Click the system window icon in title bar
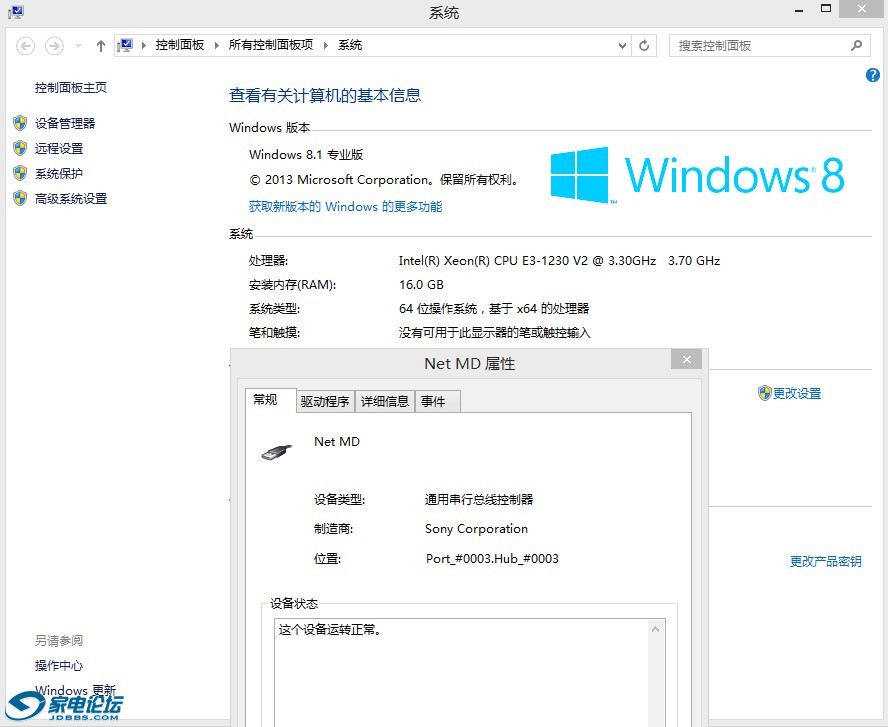The image size is (888, 727). [16, 11]
